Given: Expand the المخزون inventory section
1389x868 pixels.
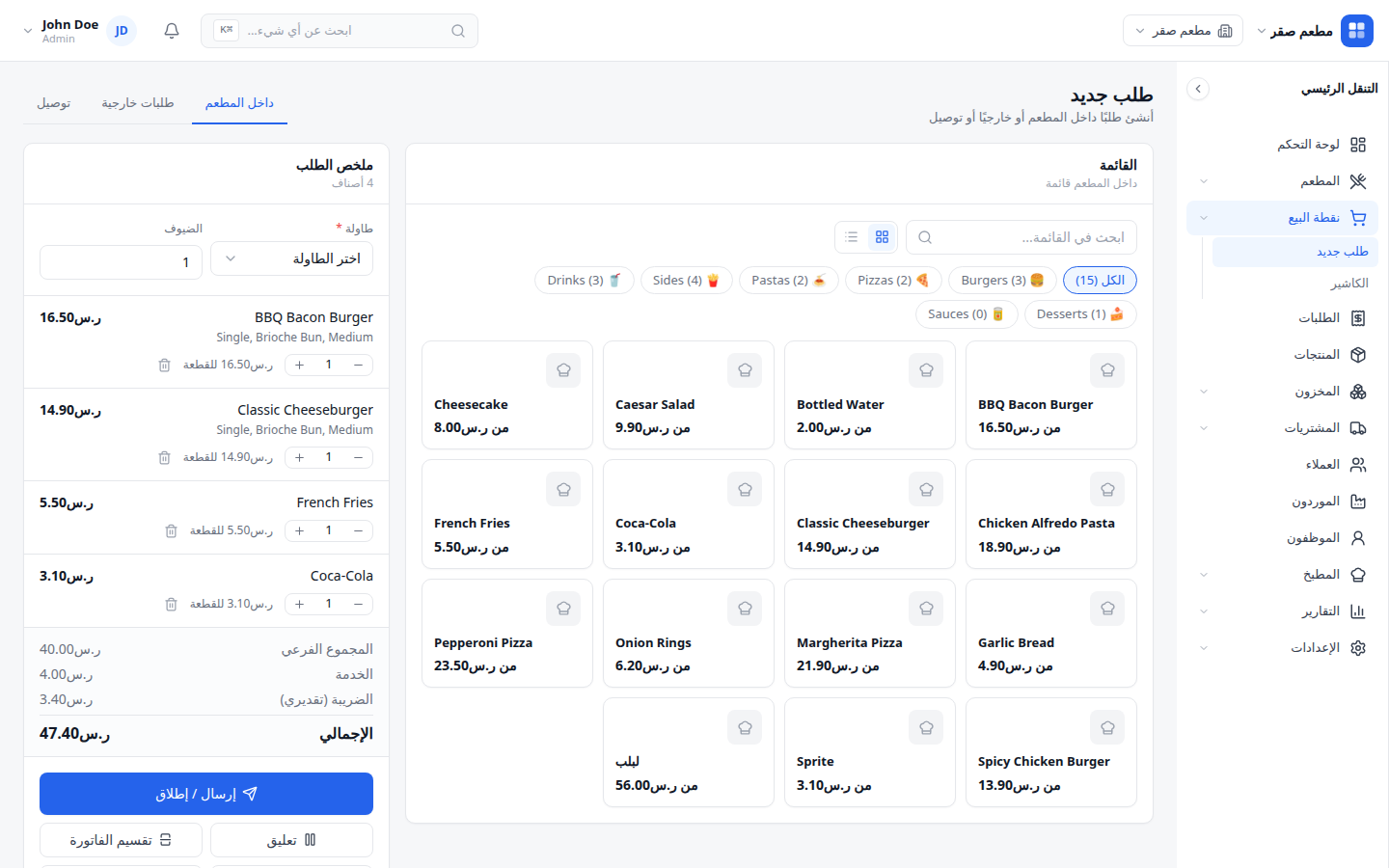Looking at the screenshot, I should pos(1282,392).
